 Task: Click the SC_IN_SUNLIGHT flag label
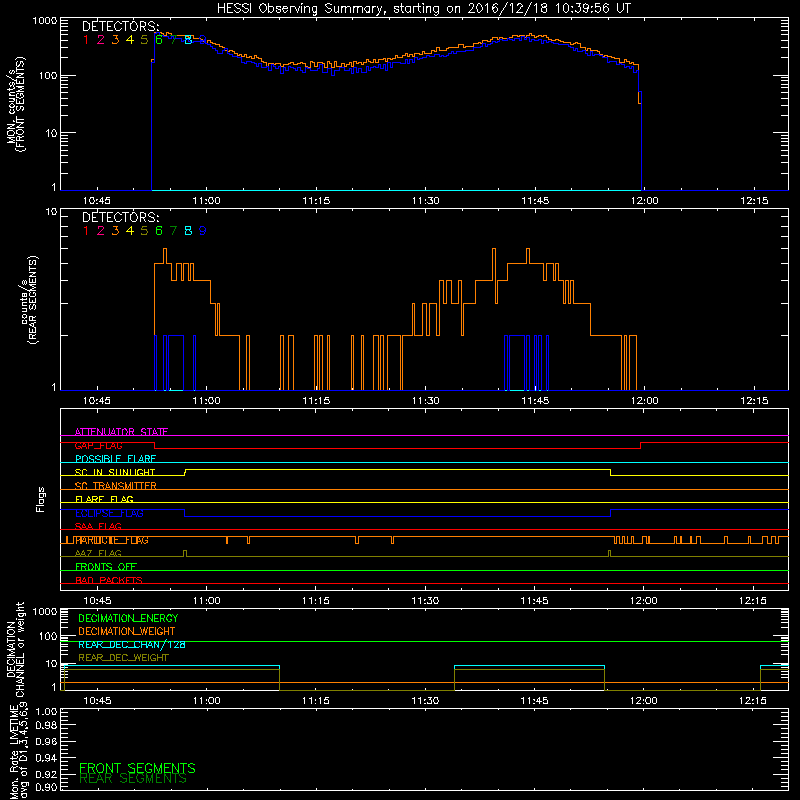point(115,472)
